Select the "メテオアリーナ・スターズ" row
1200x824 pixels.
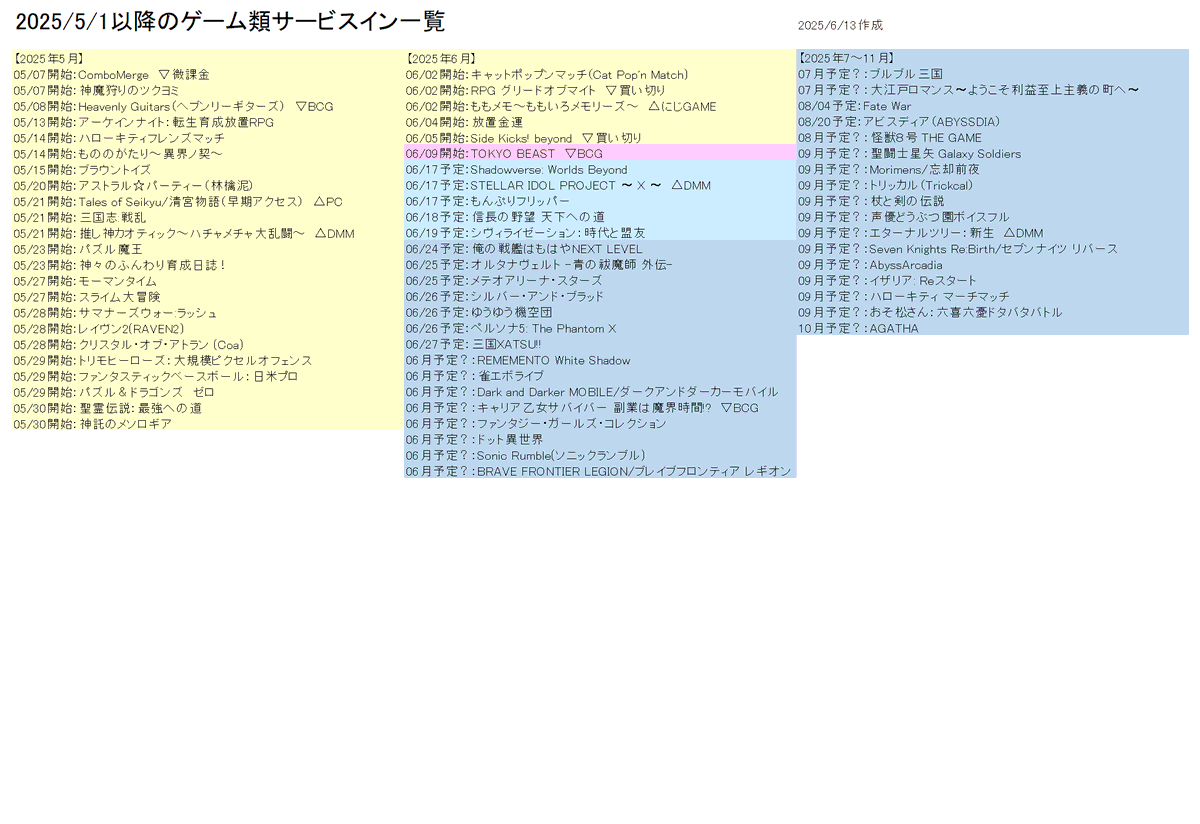600,281
